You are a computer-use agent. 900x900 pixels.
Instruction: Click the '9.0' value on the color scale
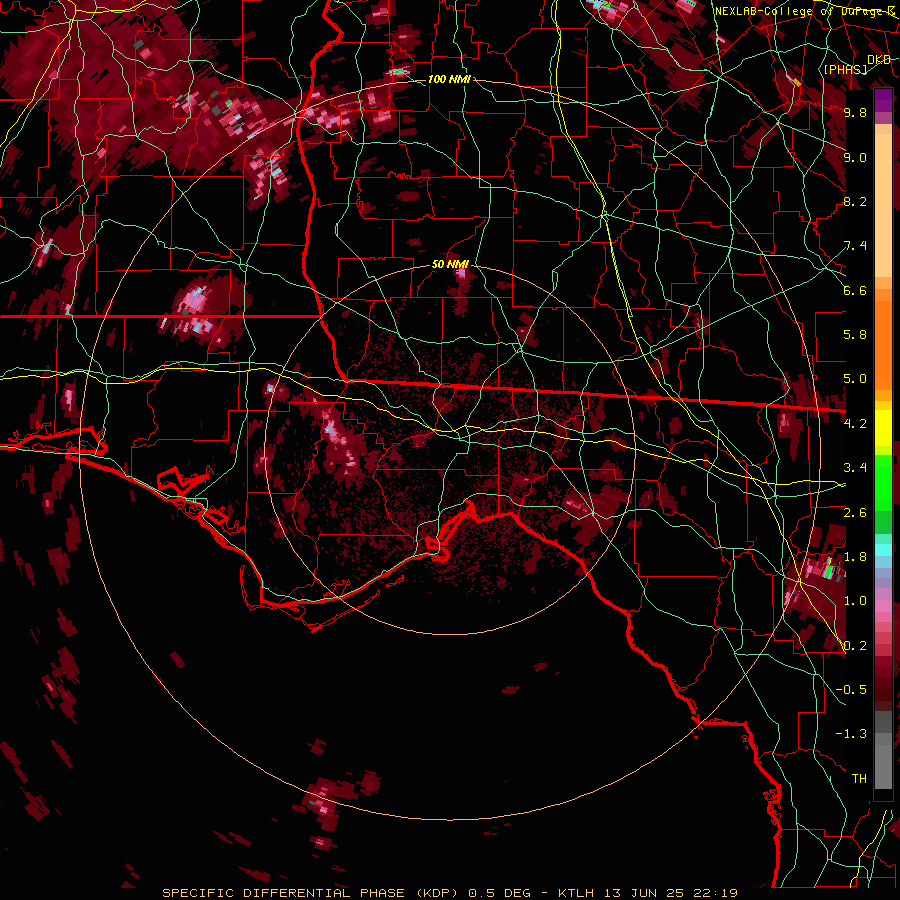pyautogui.click(x=855, y=157)
